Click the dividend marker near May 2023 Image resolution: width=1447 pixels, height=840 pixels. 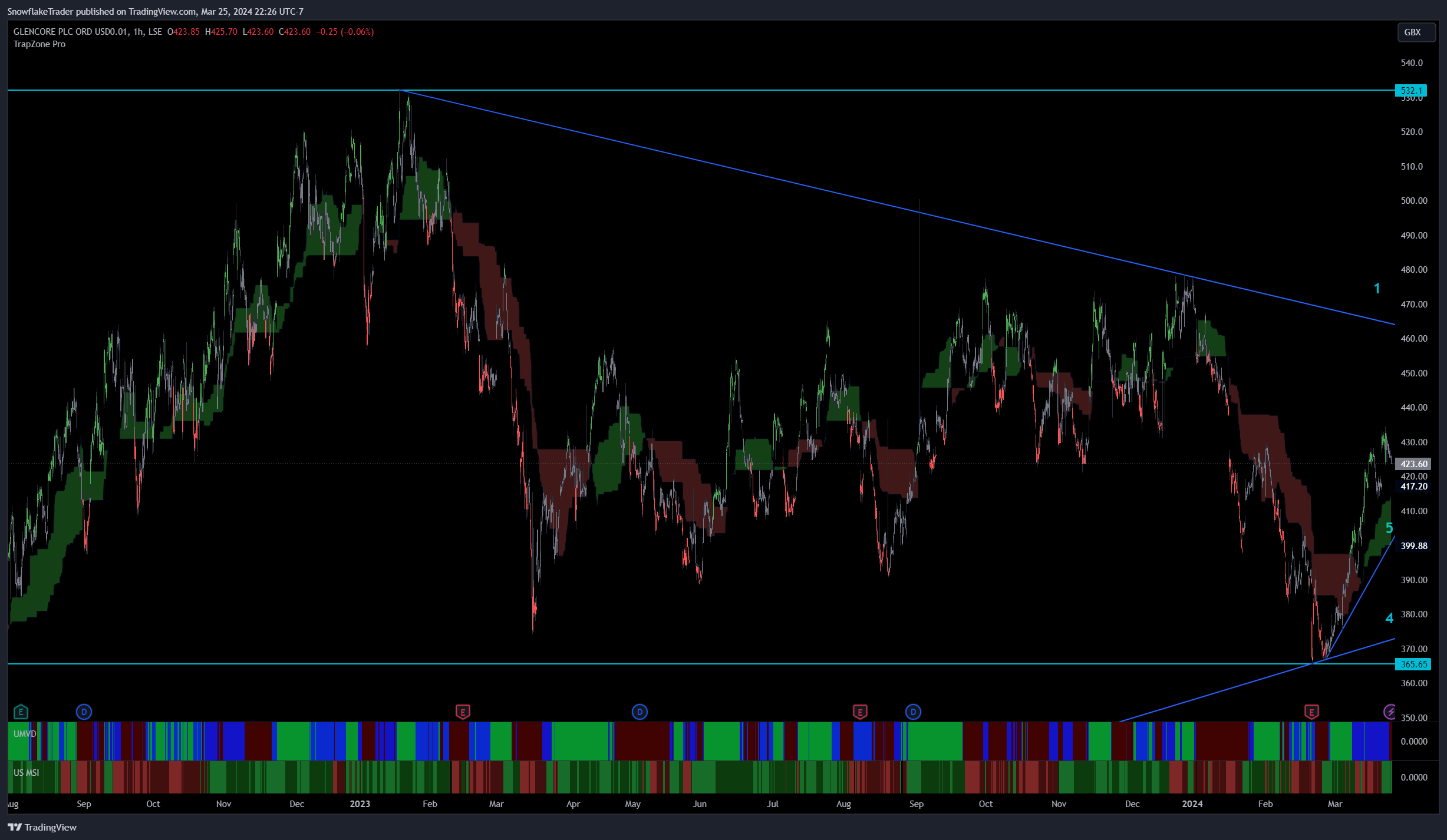tap(640, 712)
